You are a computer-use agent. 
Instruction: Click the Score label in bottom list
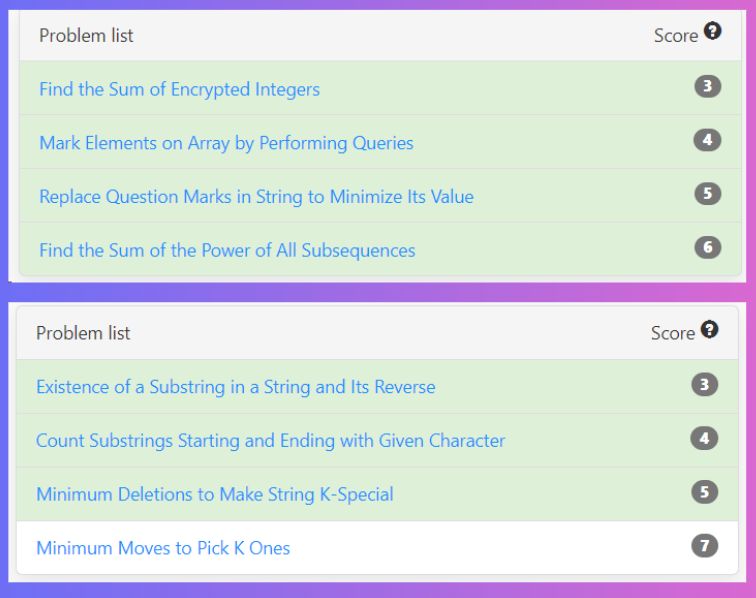(673, 333)
